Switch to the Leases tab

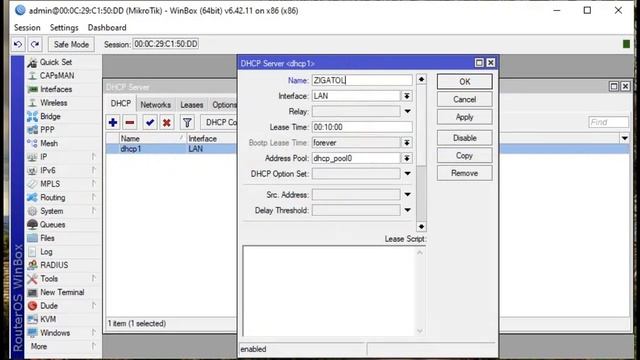[191, 105]
